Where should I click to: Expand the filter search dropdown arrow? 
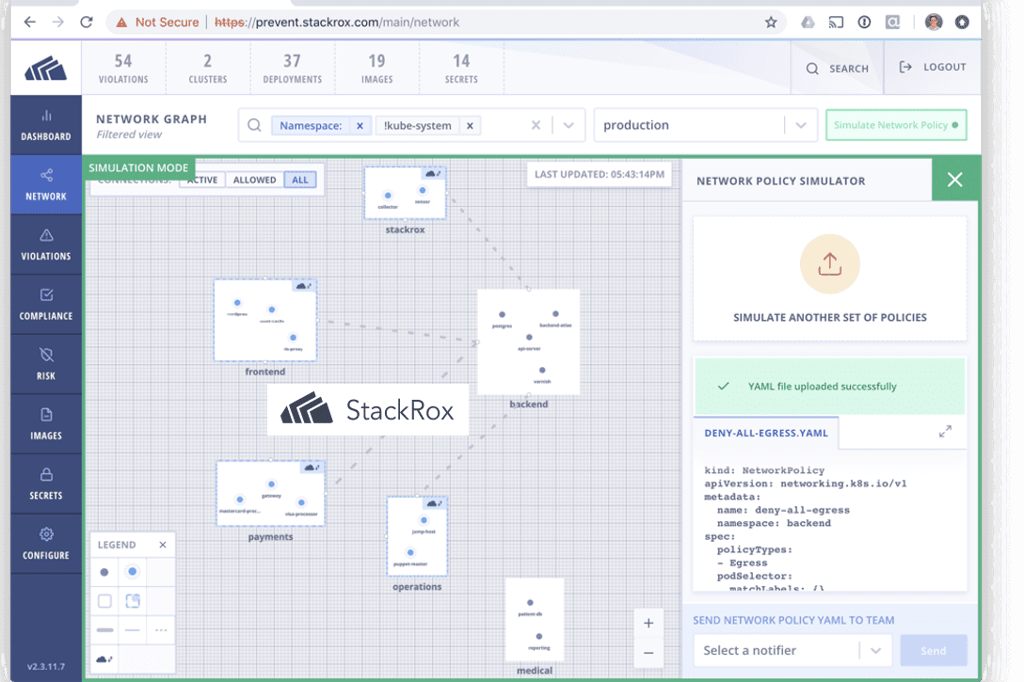point(568,125)
